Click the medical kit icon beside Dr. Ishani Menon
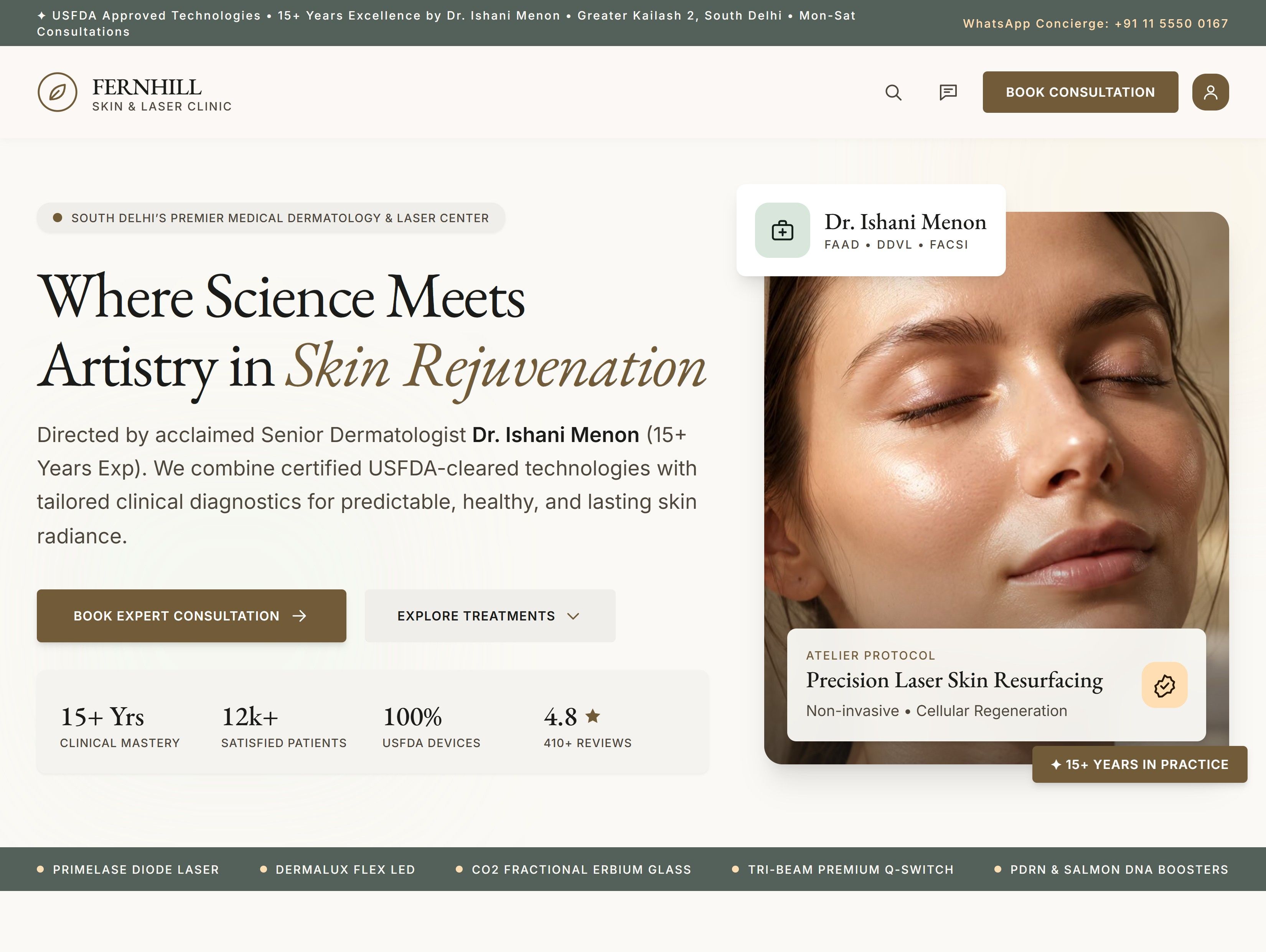The height and width of the screenshot is (952, 1266). coord(782,230)
